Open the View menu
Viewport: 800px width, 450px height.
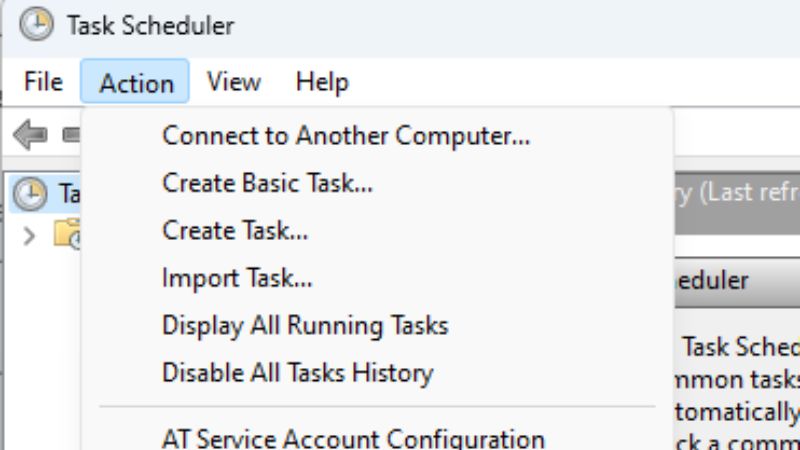pos(233,82)
